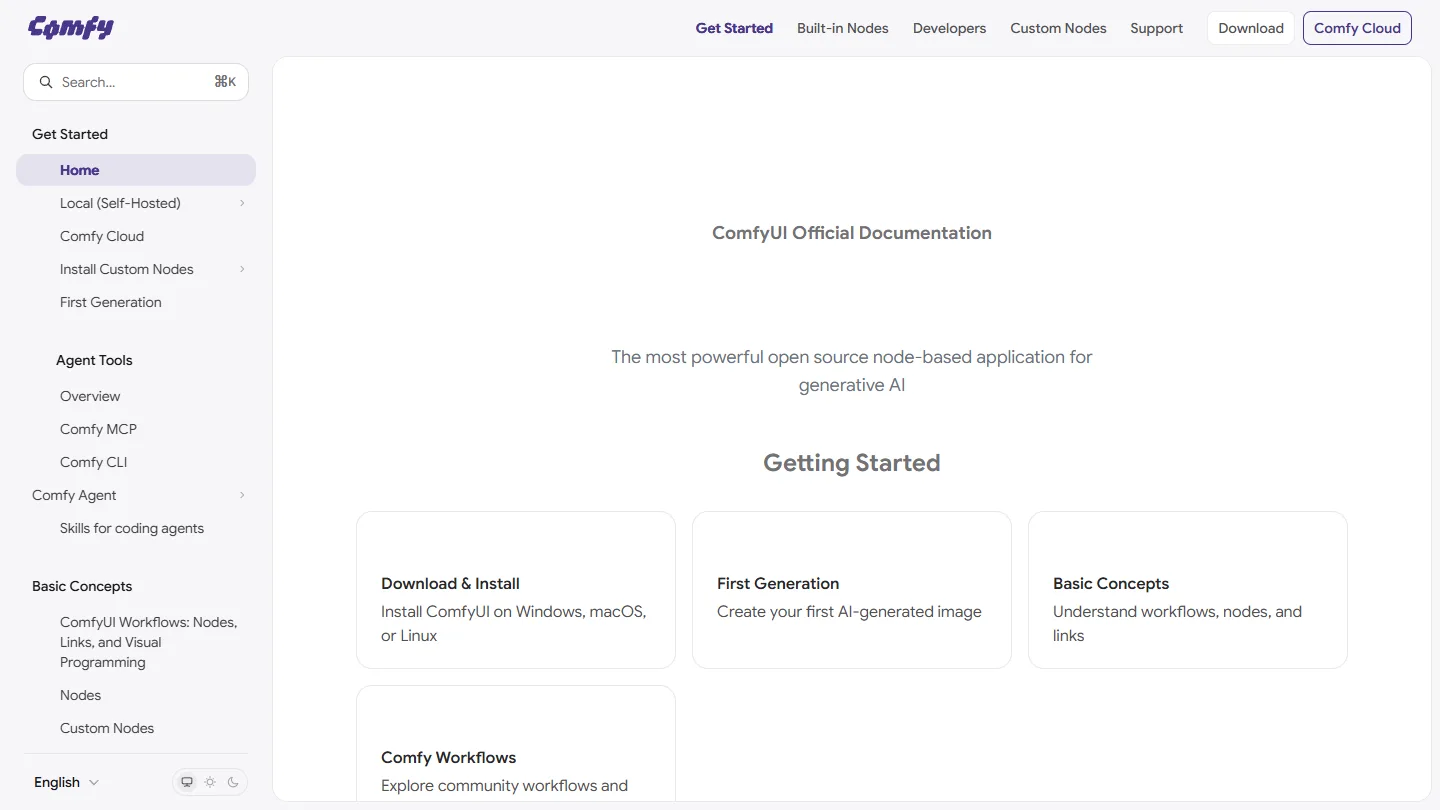Image resolution: width=1440 pixels, height=810 pixels.
Task: Switch to dark theme moon icon
Action: point(233,782)
